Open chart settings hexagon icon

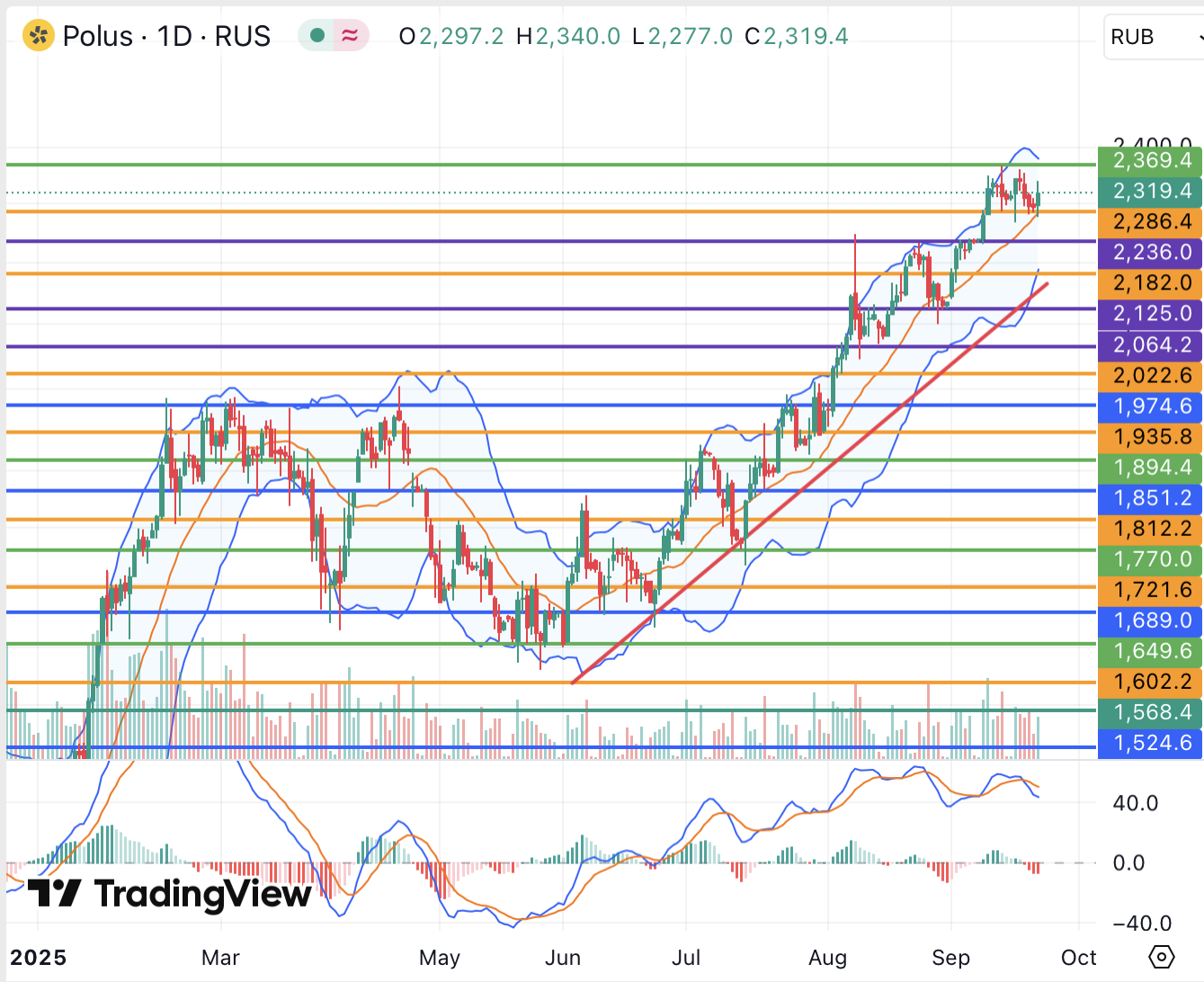click(1161, 956)
